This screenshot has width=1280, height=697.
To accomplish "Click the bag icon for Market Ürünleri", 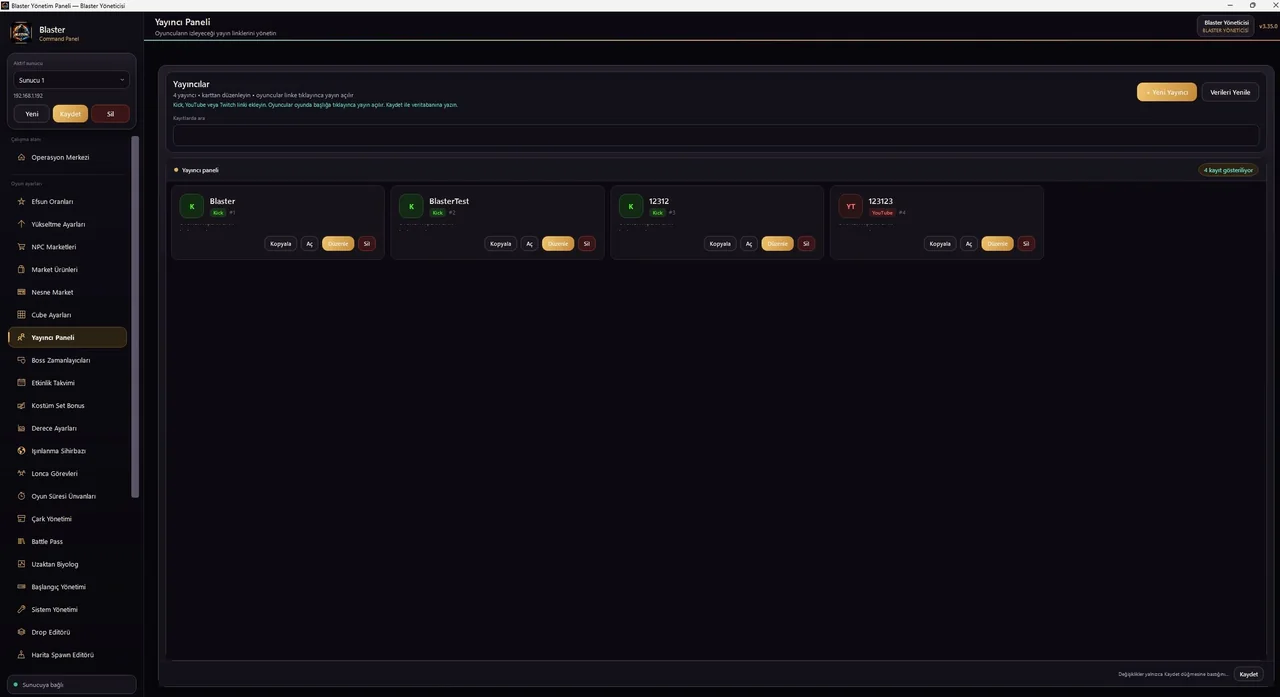I will coord(22,270).
